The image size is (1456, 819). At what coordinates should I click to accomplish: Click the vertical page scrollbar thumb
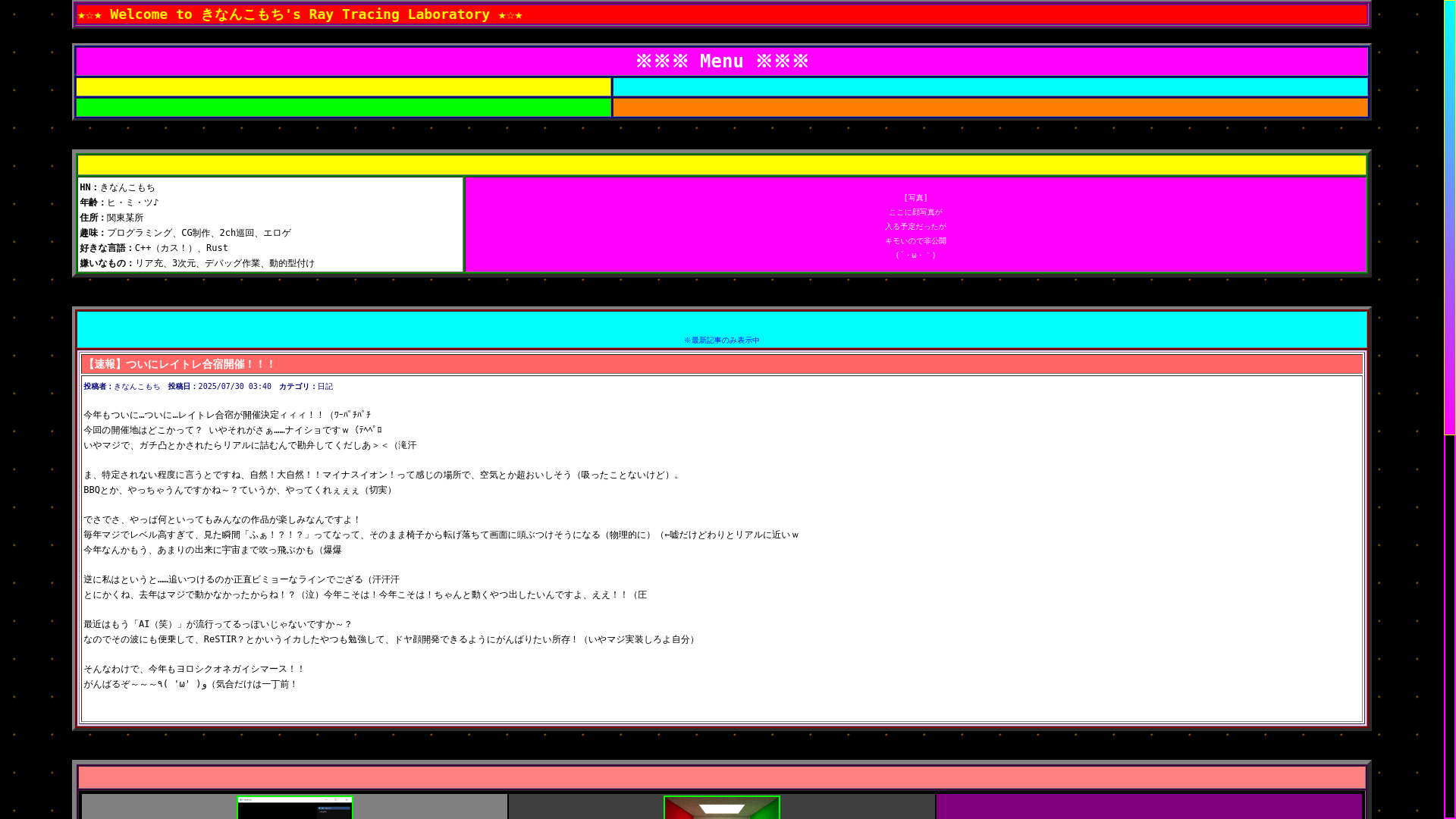coord(1450,218)
